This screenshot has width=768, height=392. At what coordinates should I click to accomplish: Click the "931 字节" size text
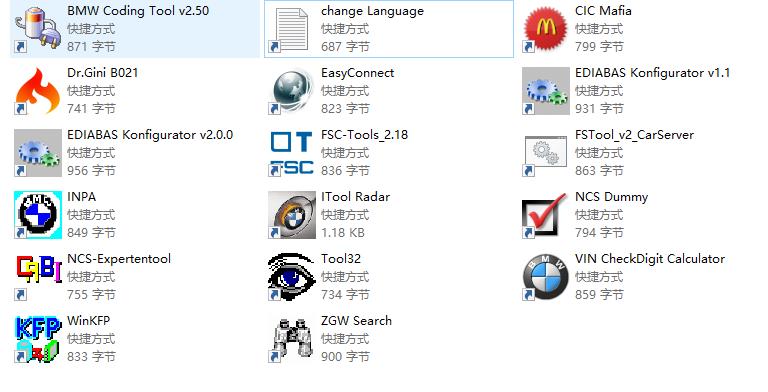pyautogui.click(x=599, y=108)
